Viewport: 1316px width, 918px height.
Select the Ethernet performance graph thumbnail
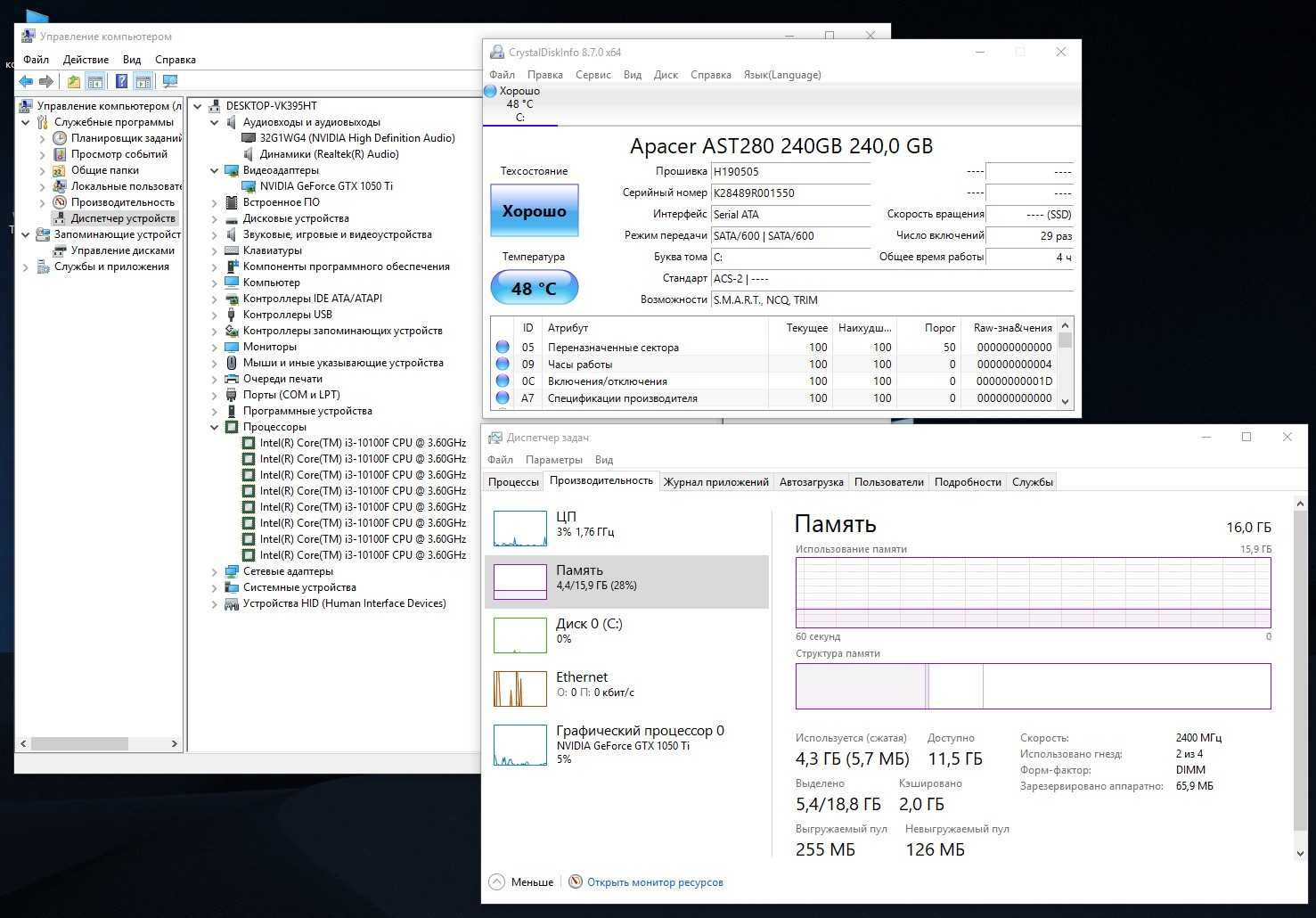(520, 689)
